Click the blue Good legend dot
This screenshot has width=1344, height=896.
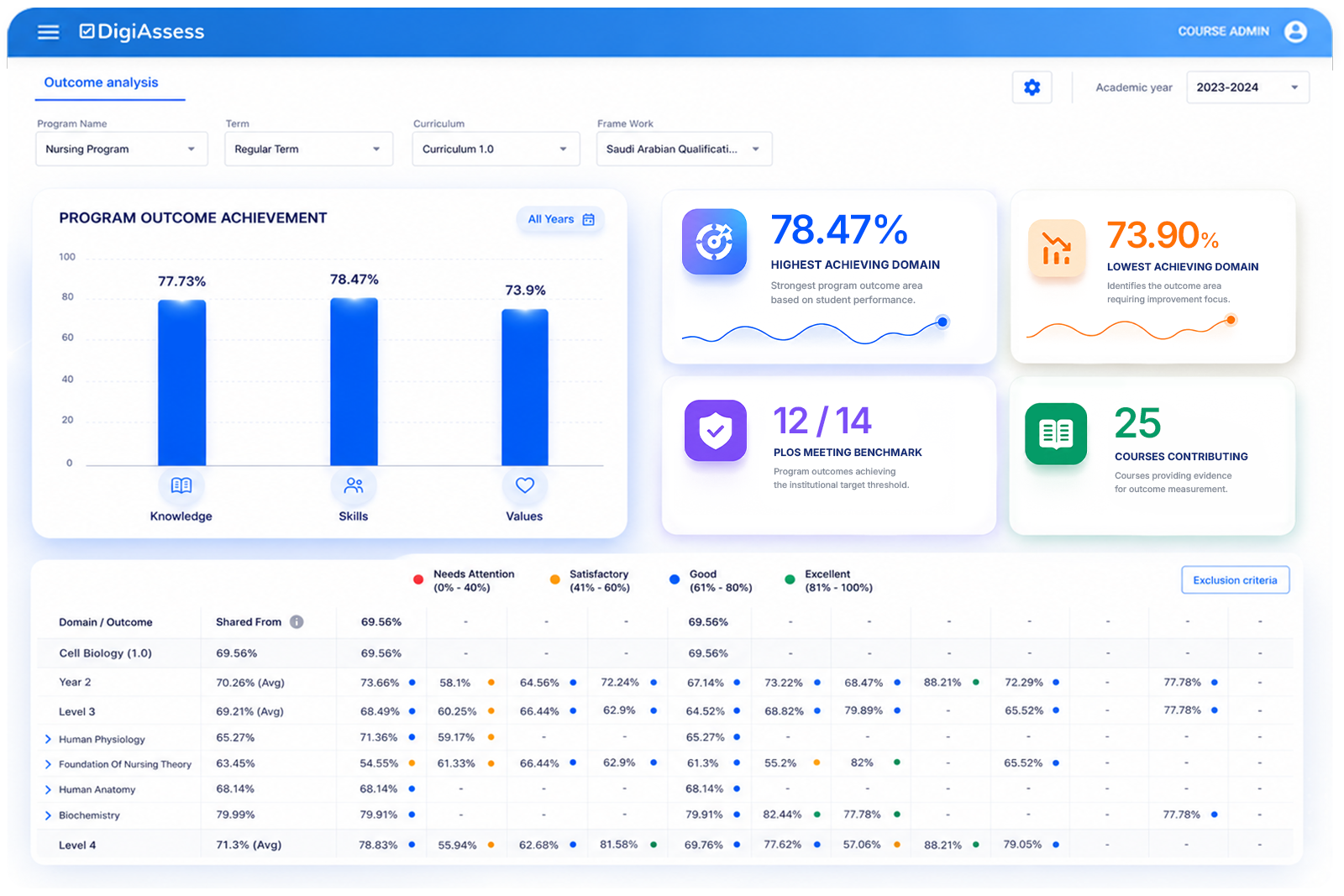click(x=675, y=579)
